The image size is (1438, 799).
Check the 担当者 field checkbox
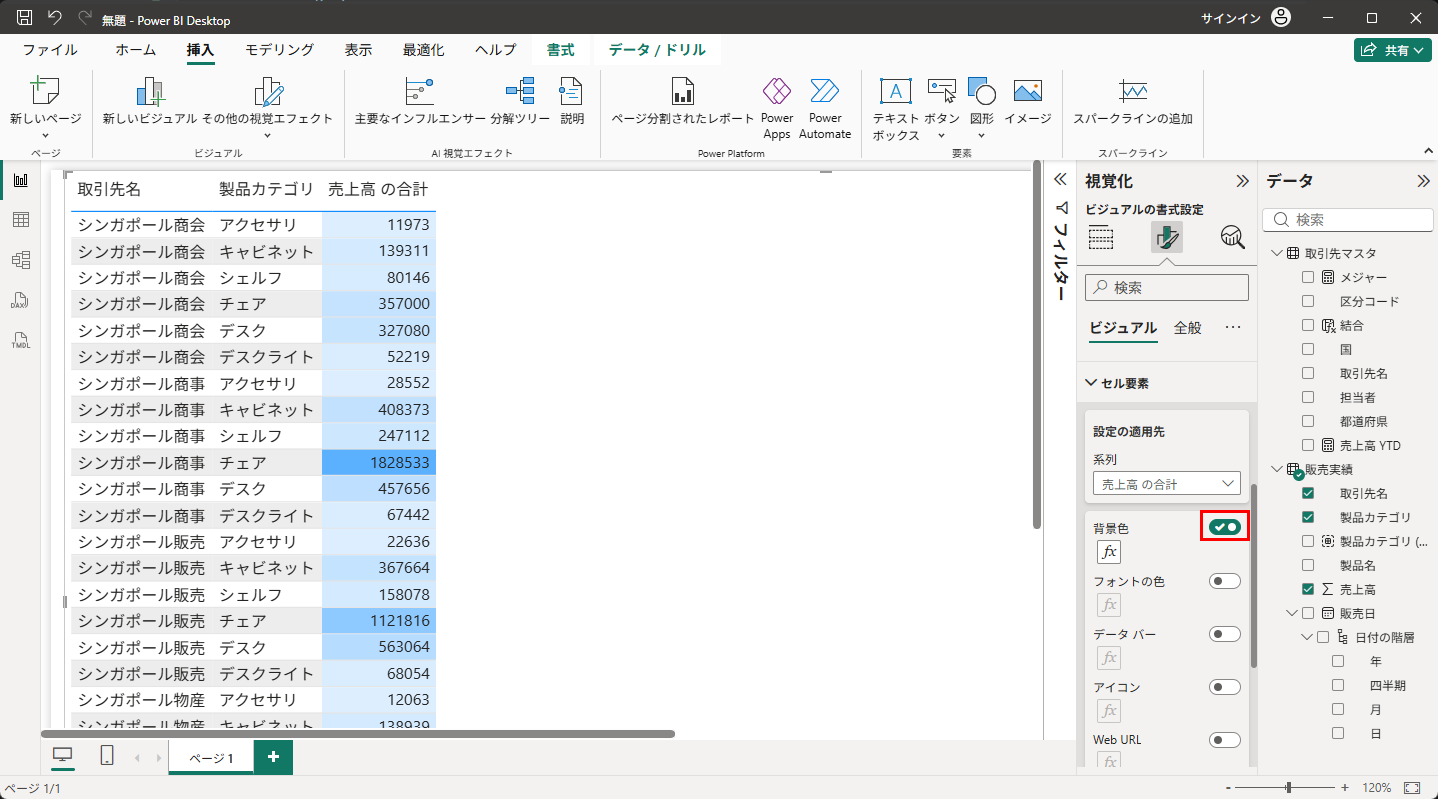coord(1308,397)
